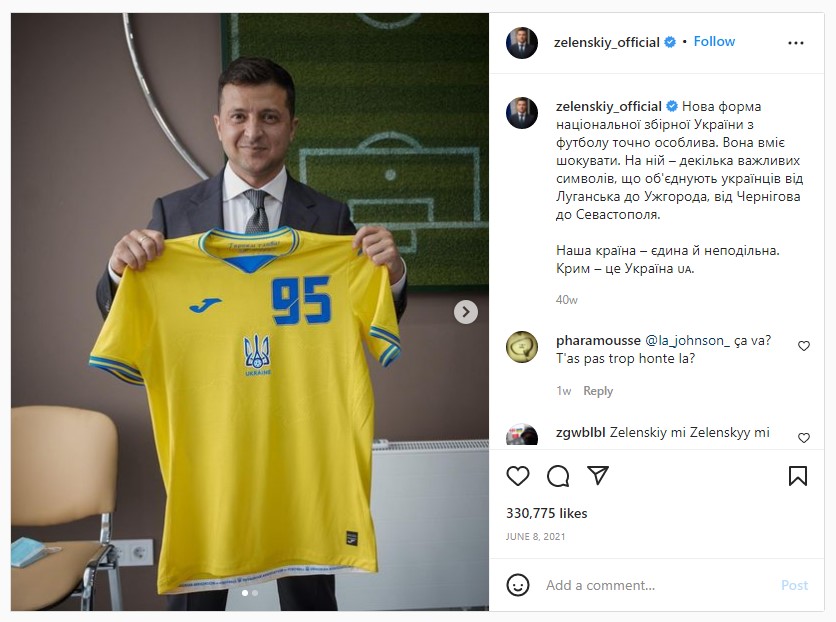The image size is (836, 622).
Task: Open pharamousse's profile picture
Action: click(521, 347)
